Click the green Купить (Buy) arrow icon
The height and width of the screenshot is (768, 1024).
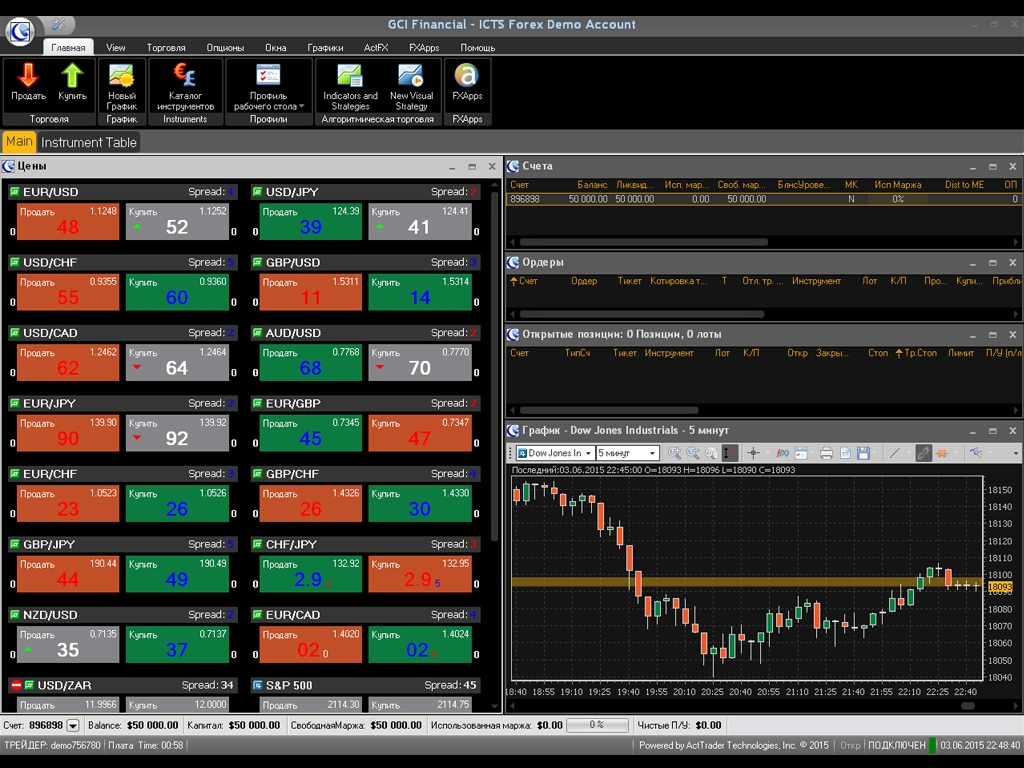72,76
